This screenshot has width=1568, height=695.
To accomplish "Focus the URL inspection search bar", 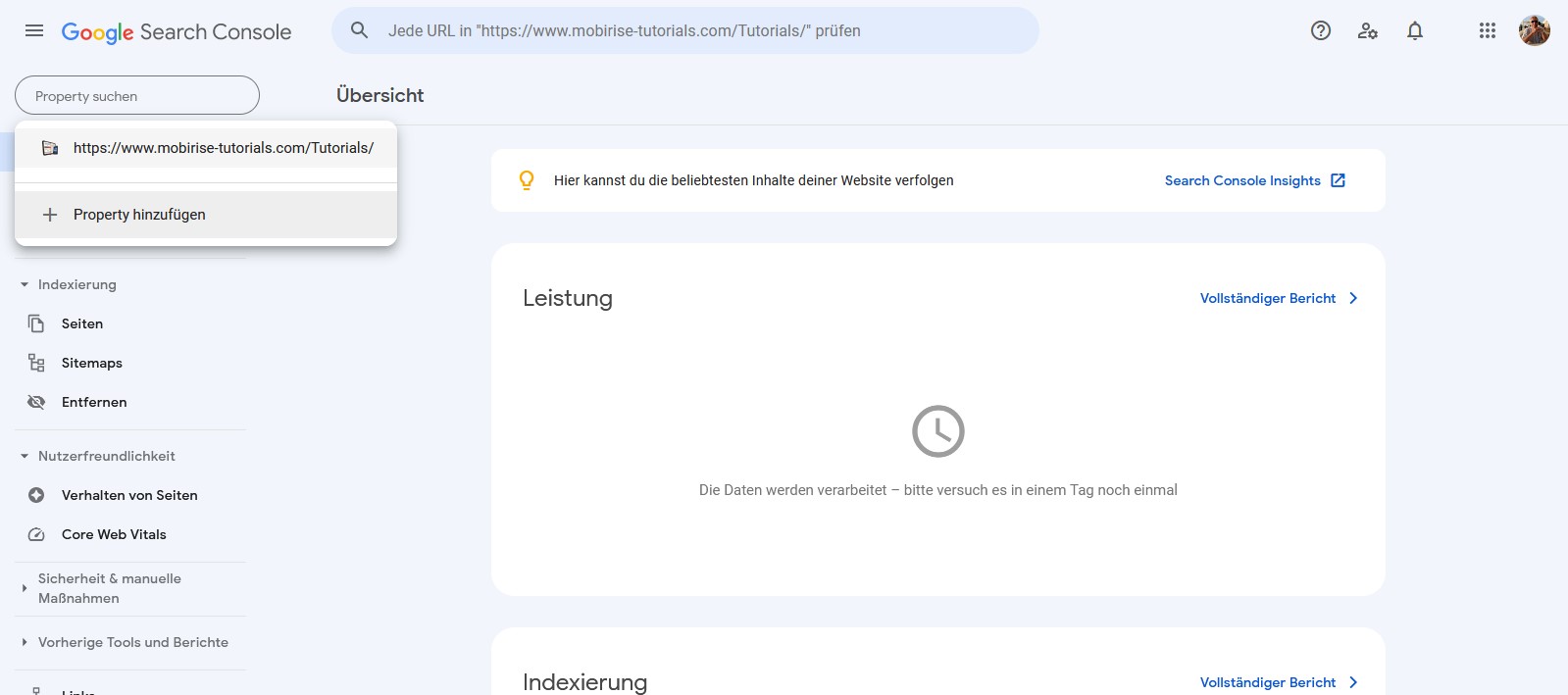I will point(684,30).
